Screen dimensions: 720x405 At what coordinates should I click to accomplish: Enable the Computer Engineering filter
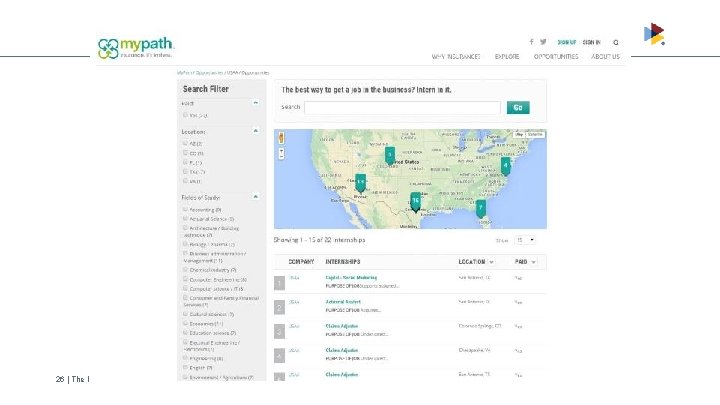pyautogui.click(x=186, y=279)
